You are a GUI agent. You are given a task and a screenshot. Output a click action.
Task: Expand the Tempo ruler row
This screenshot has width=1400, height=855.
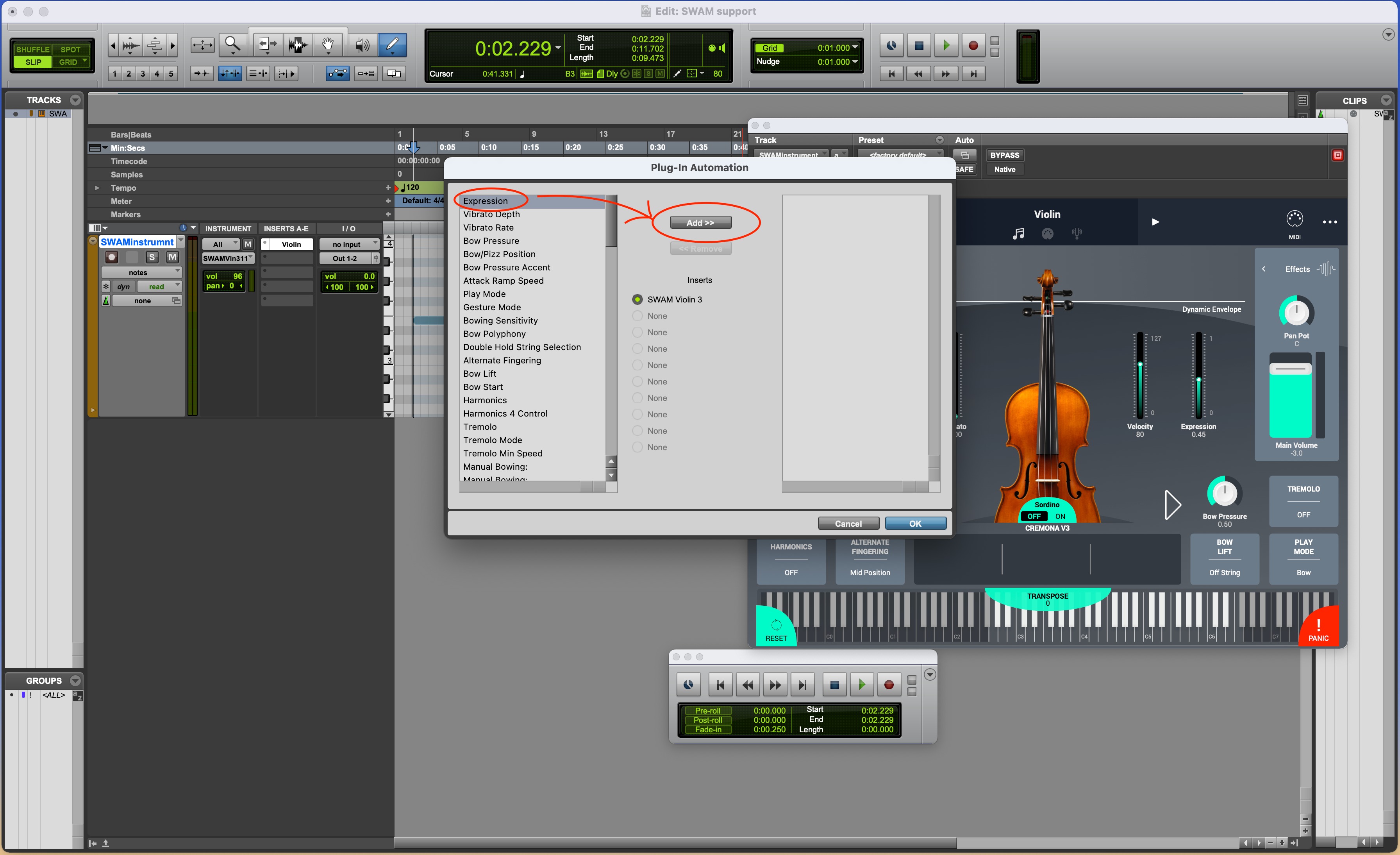coord(97,188)
